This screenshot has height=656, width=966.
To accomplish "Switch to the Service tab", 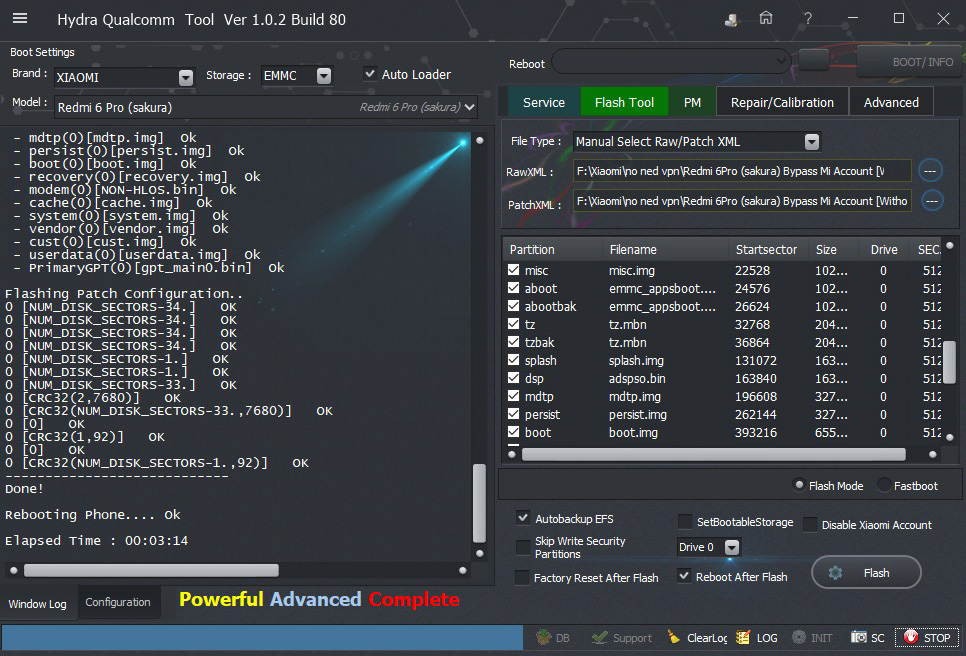I will pyautogui.click(x=543, y=102).
